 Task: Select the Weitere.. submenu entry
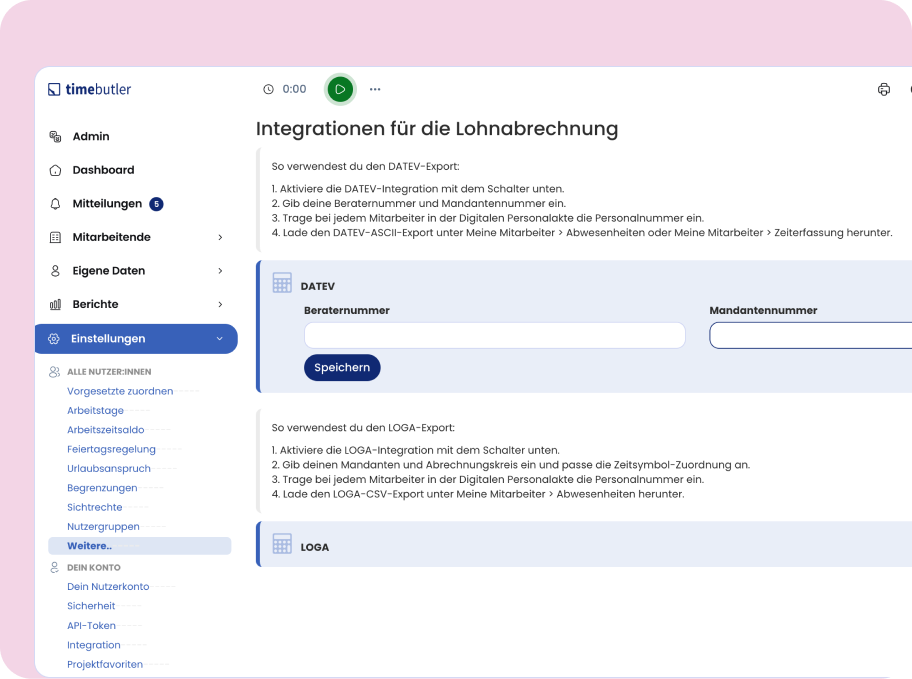point(140,546)
